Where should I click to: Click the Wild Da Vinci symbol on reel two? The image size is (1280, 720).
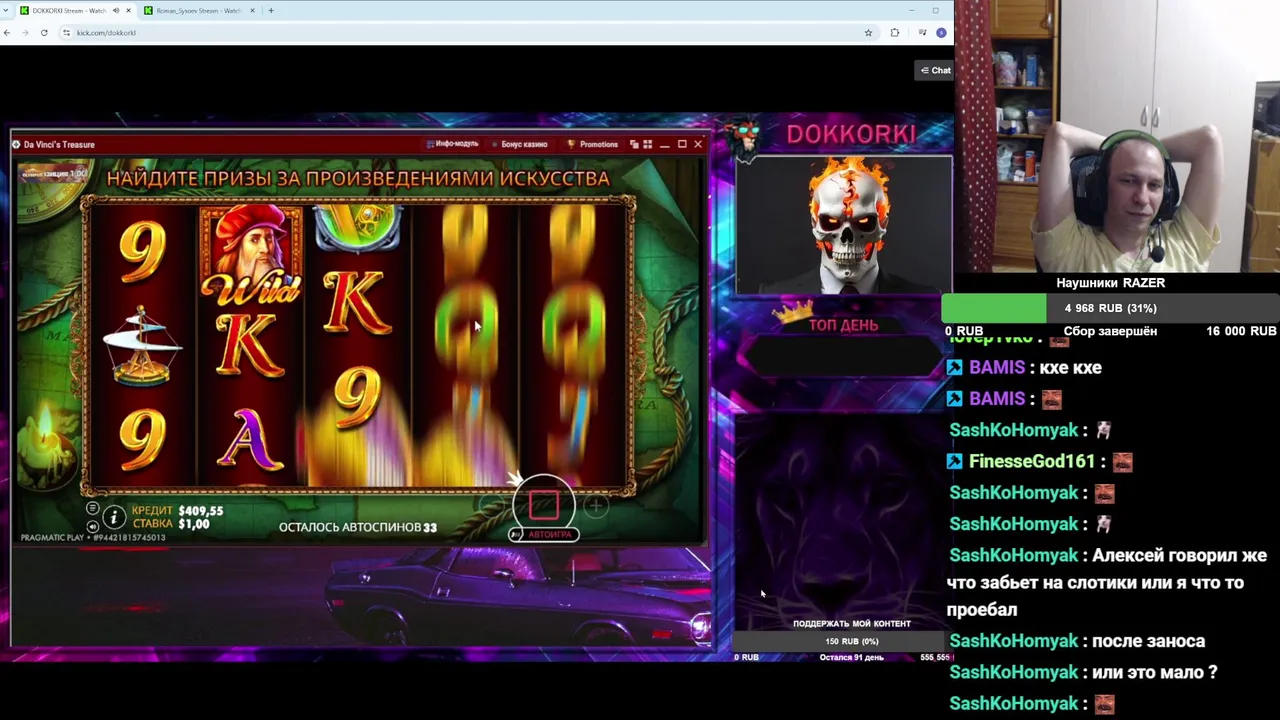point(250,255)
